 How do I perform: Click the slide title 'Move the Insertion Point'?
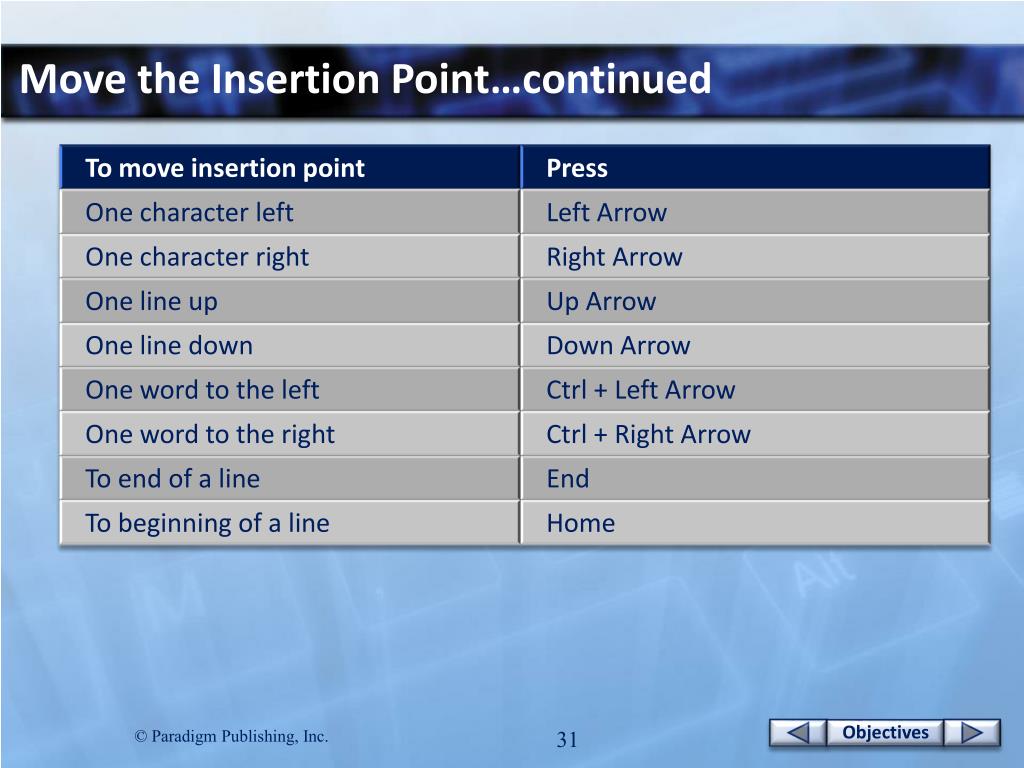pyautogui.click(x=255, y=79)
